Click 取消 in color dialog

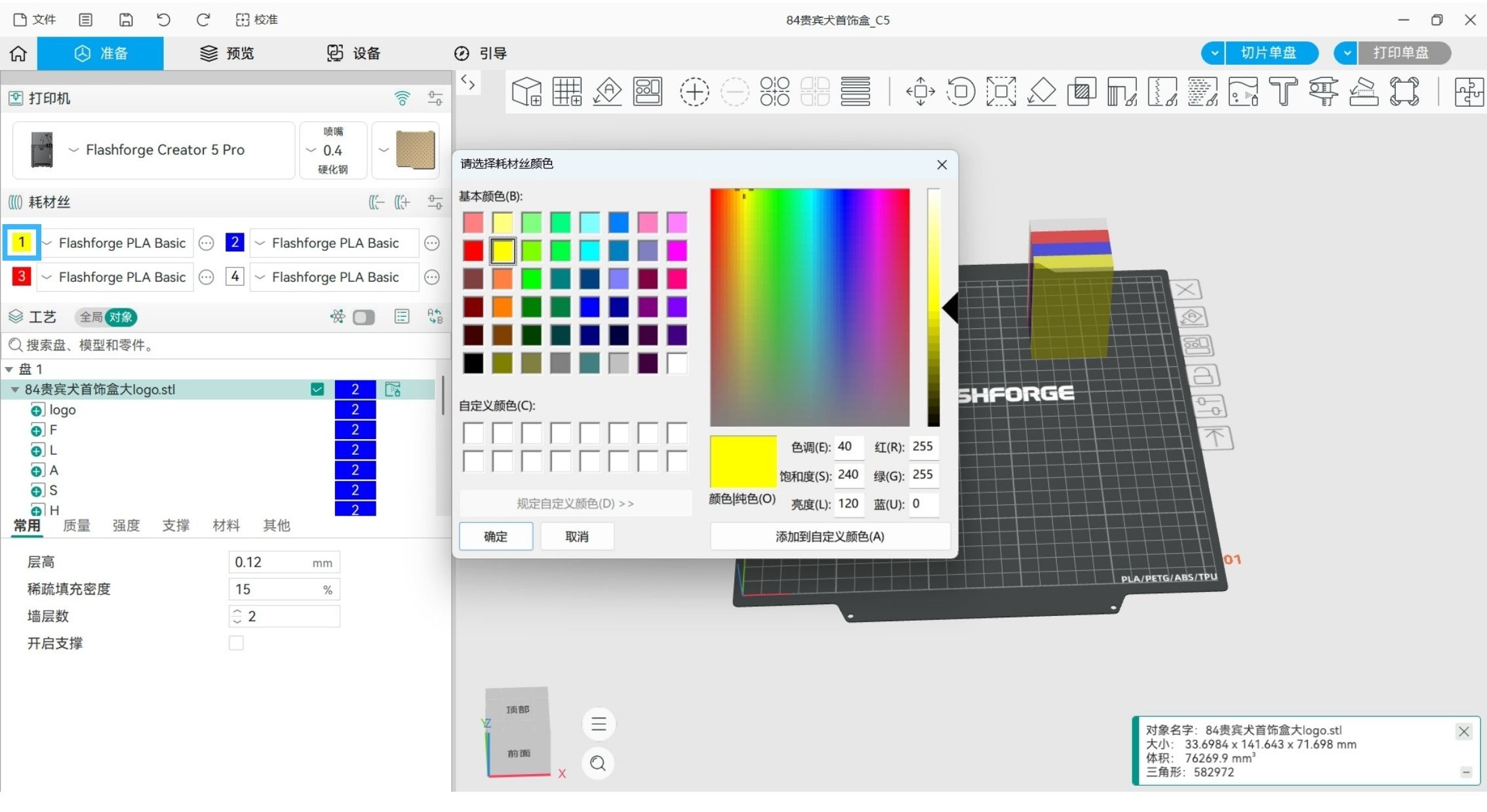577,537
